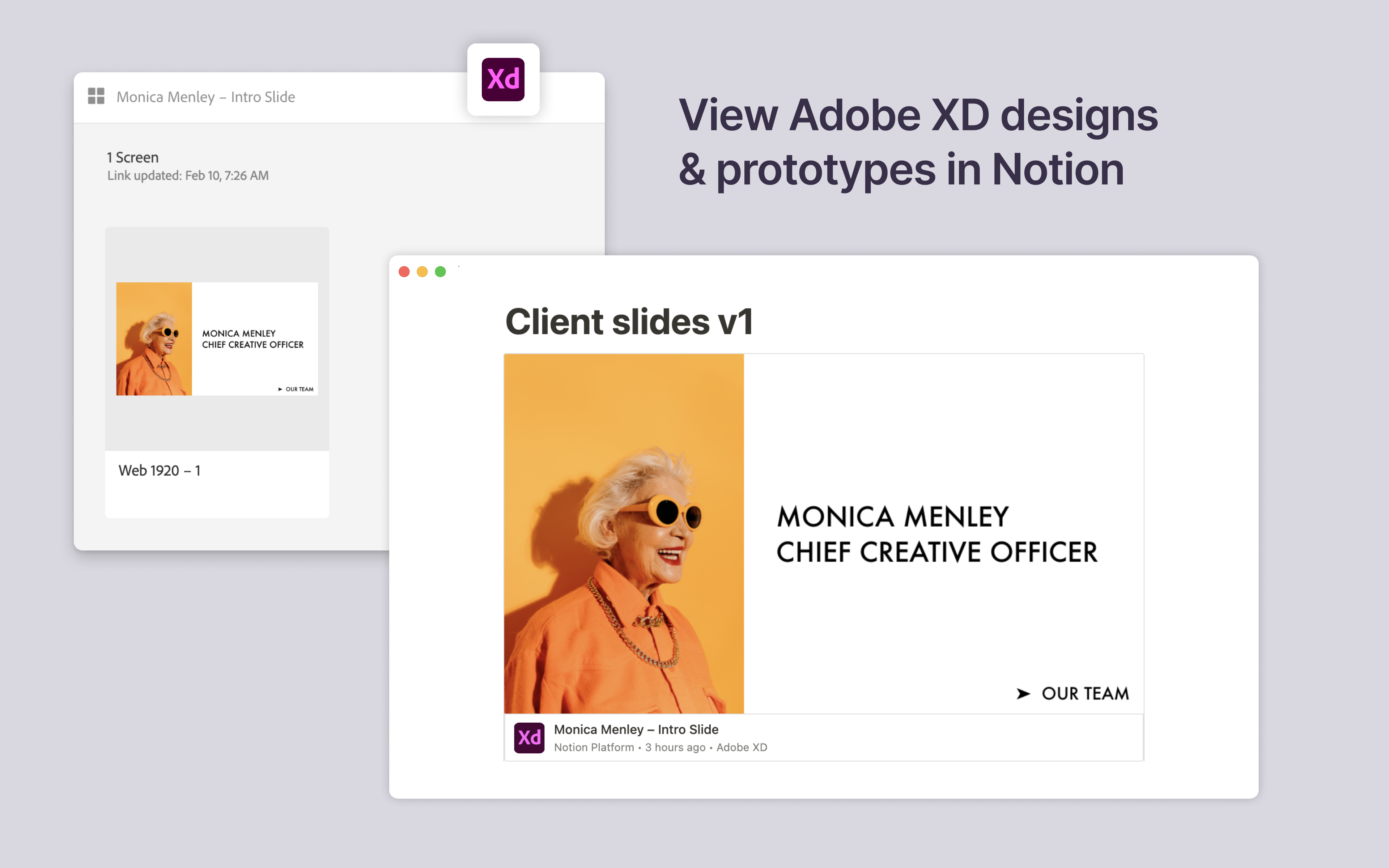The width and height of the screenshot is (1389, 868).
Task: Click the Adobe XD logo badge at top
Action: [x=503, y=79]
